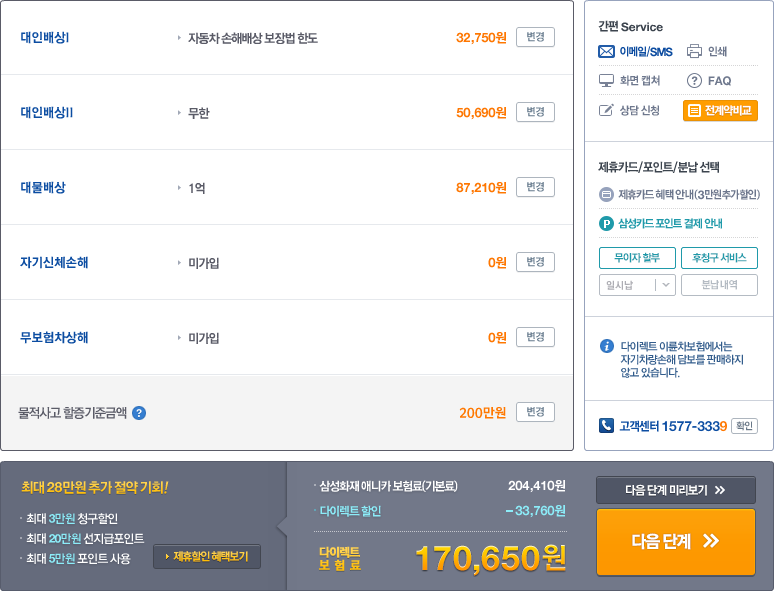
Task: Click the 상담 신청 pencil icon
Action: pyautogui.click(x=606, y=110)
